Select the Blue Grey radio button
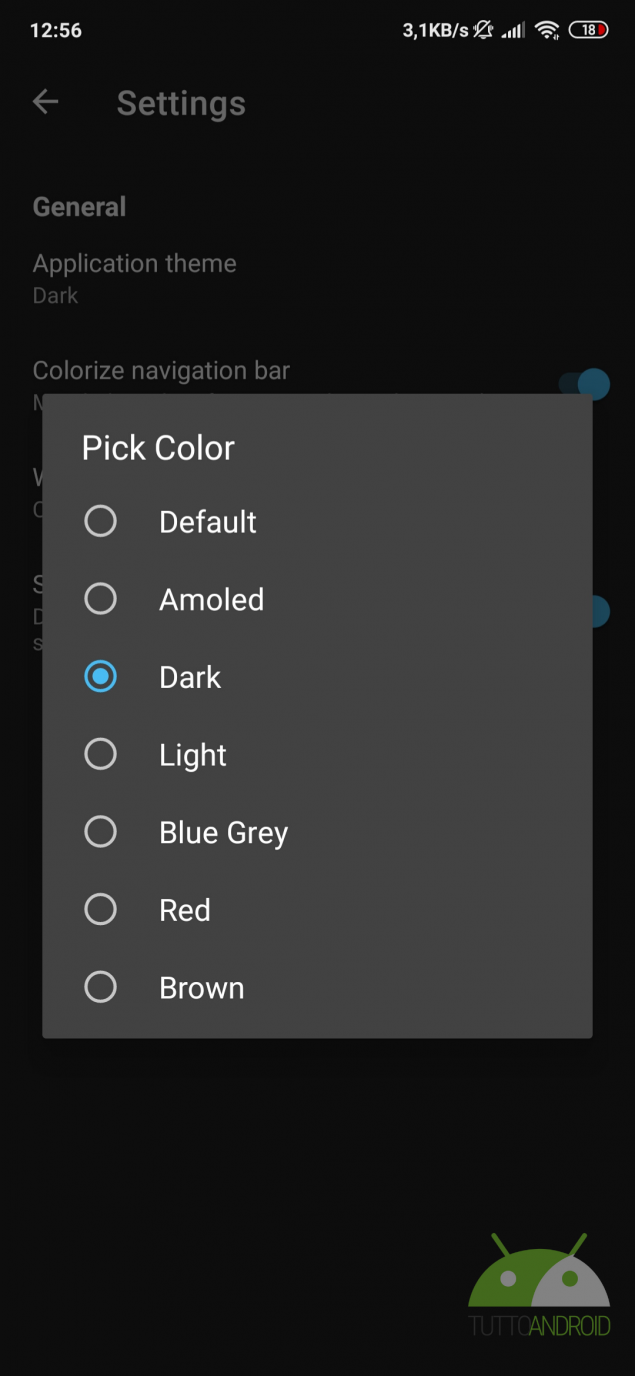Screen dimensions: 635x1376 pyautogui.click(x=100, y=832)
